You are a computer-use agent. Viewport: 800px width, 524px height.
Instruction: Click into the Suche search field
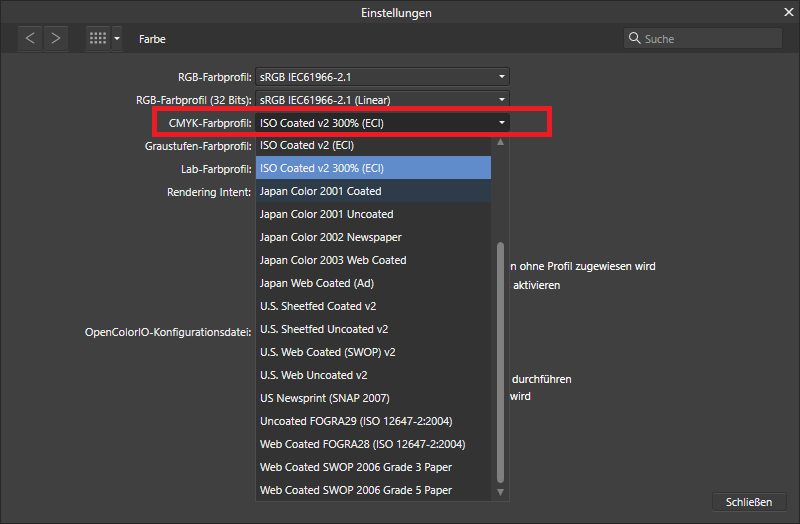710,39
